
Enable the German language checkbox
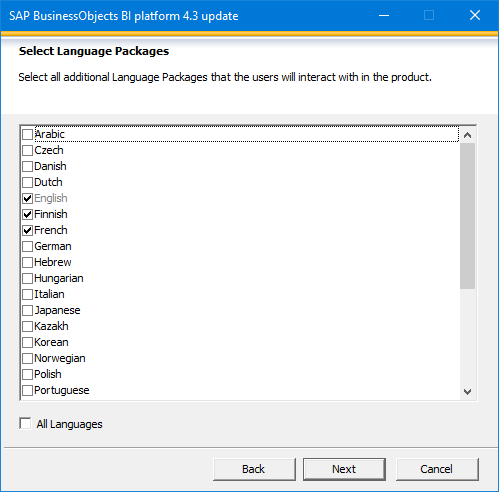pyautogui.click(x=27, y=246)
